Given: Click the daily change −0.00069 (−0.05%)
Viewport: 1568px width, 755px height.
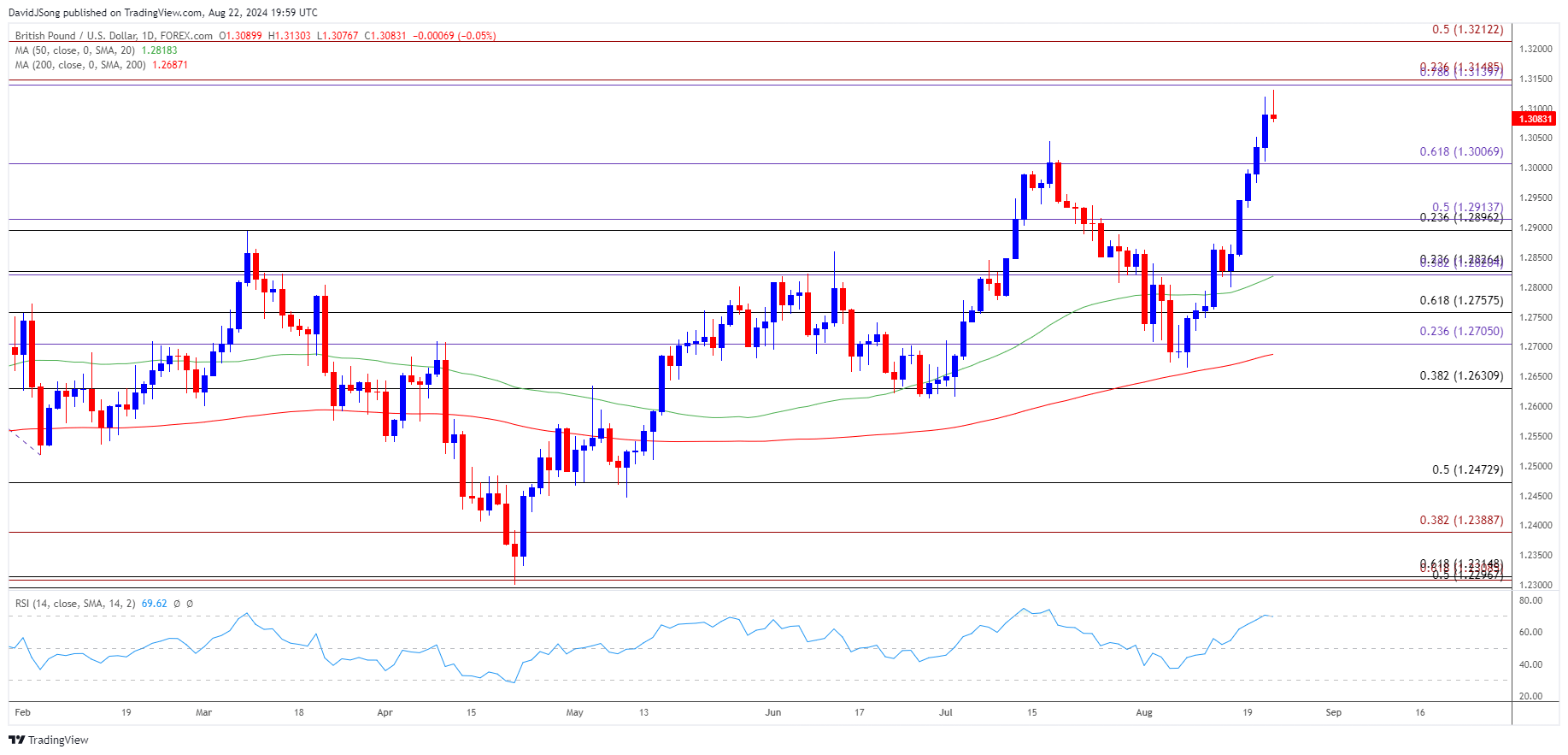Looking at the screenshot, I should [455, 36].
